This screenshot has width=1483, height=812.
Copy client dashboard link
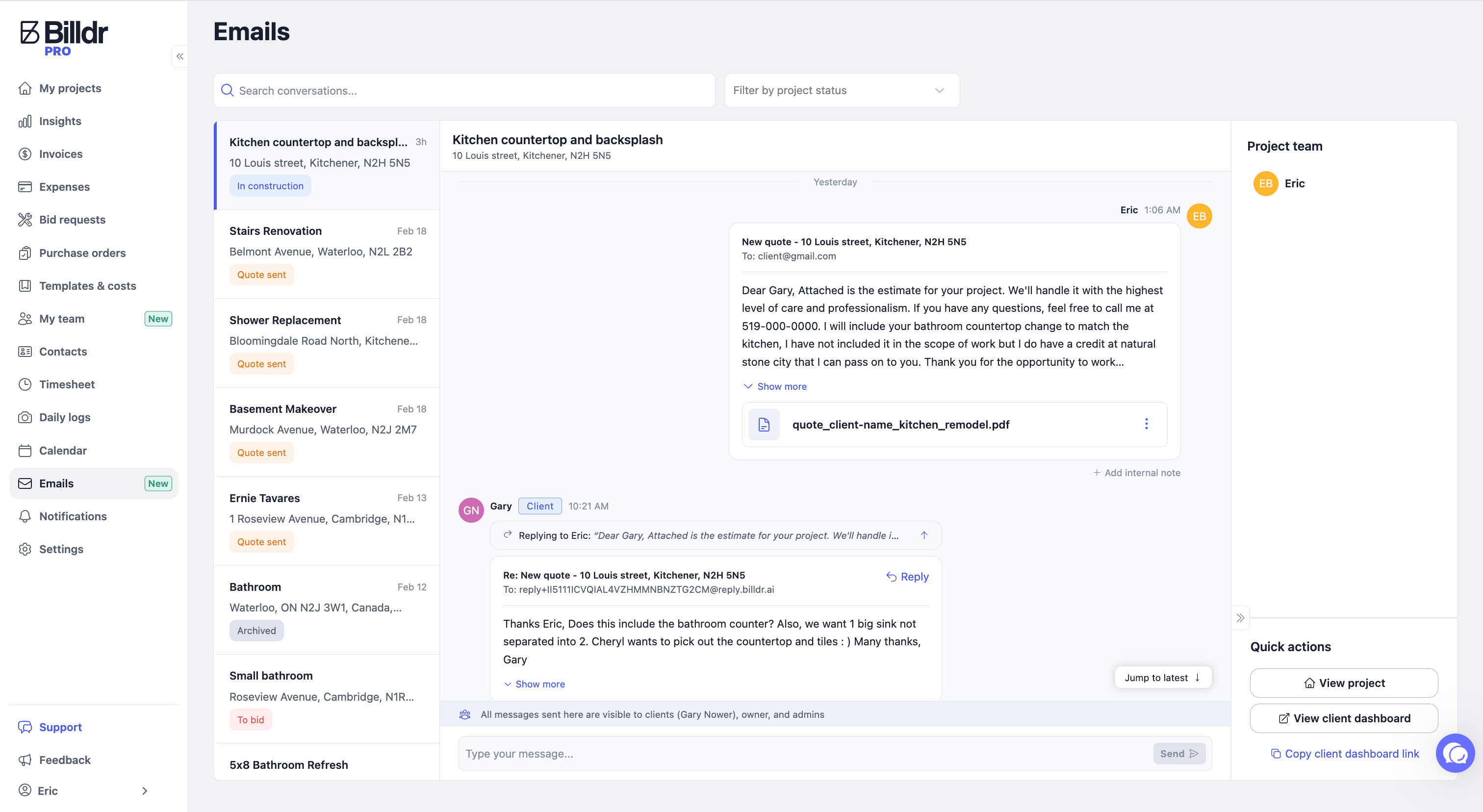coord(1344,753)
